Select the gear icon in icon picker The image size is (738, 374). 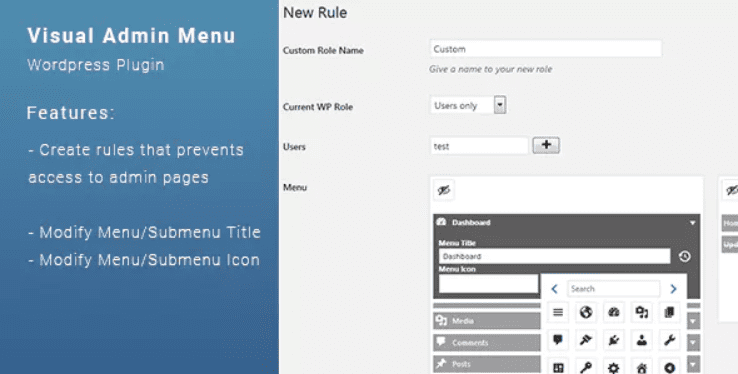[614, 366]
